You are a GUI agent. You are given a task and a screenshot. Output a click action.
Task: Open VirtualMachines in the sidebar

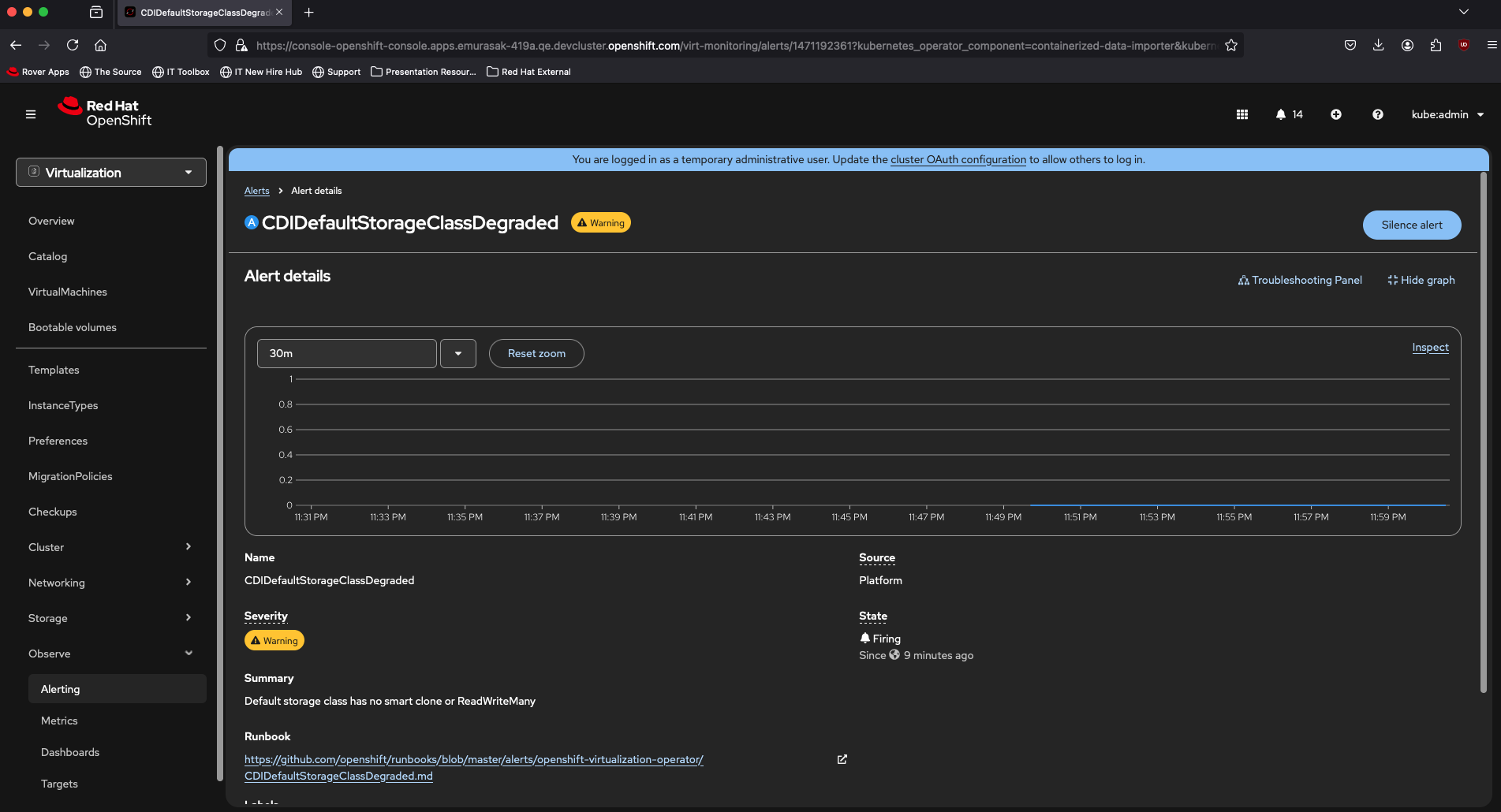(68, 292)
